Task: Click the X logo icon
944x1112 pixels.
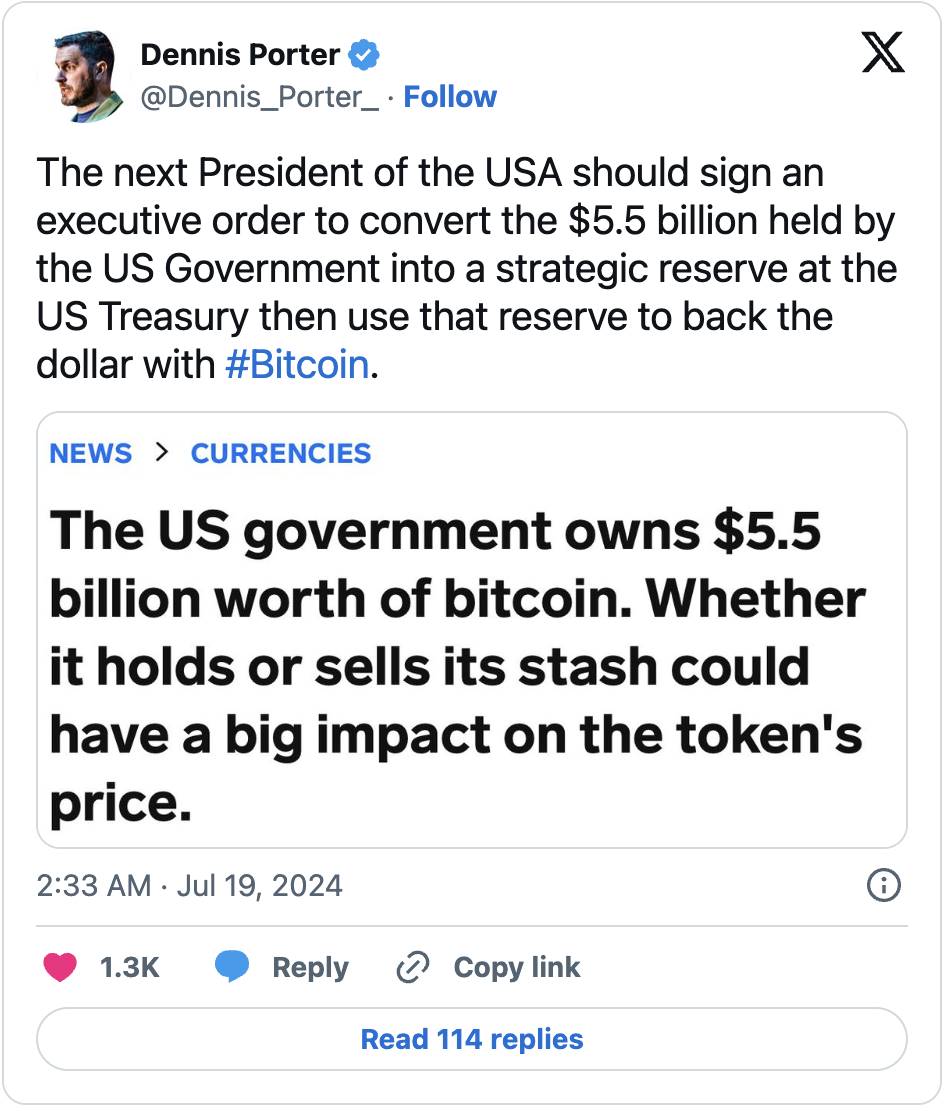Action: (x=882, y=55)
